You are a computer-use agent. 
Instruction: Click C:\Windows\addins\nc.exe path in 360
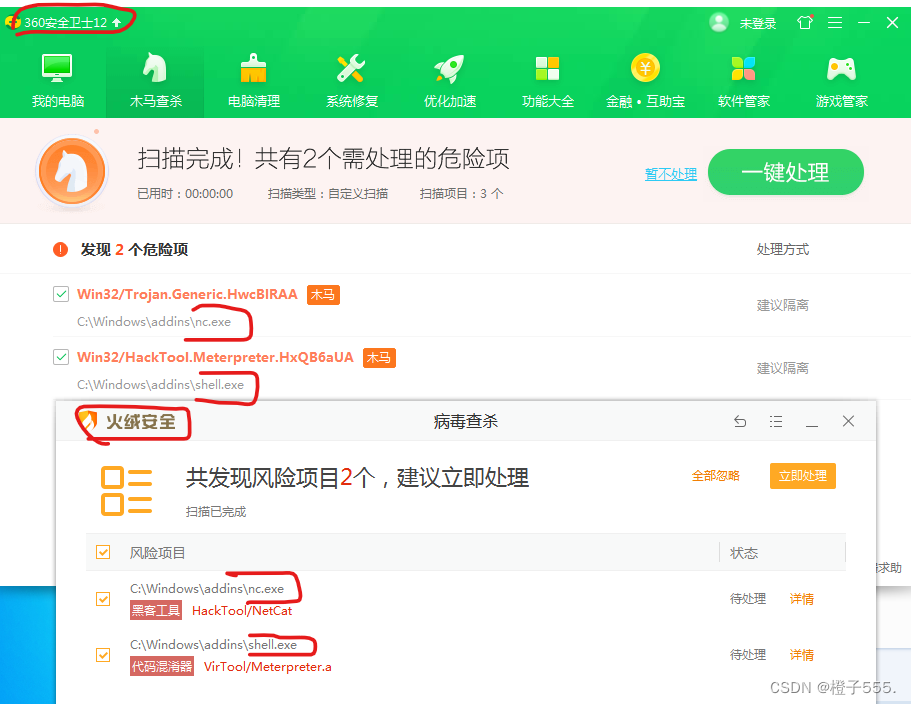154,322
